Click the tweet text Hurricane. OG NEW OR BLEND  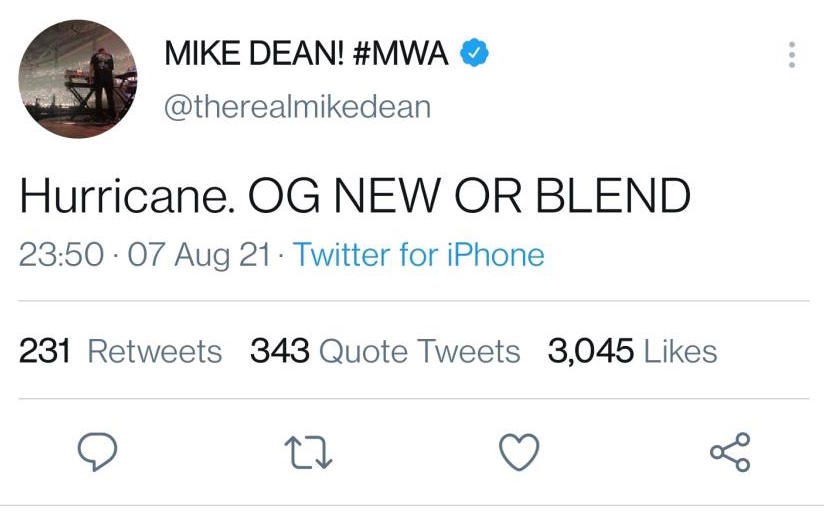point(355,197)
